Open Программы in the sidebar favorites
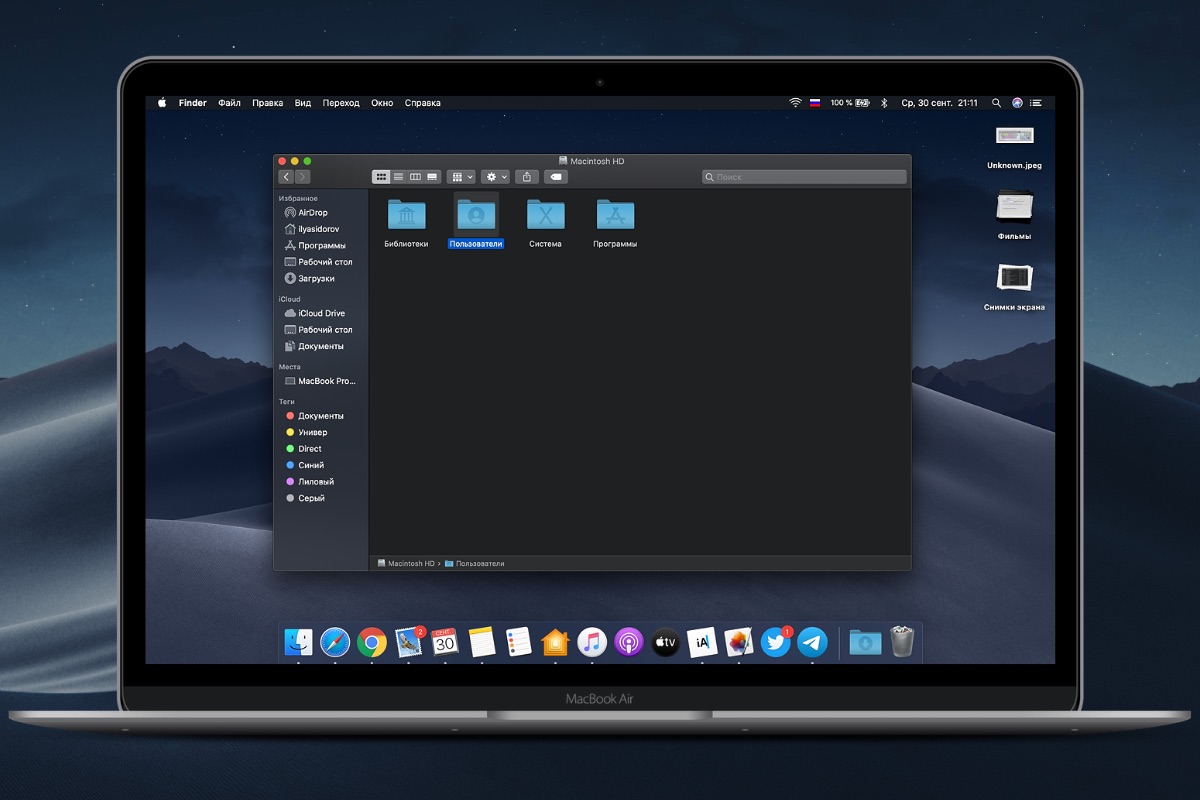The width and height of the screenshot is (1200, 800). point(315,246)
